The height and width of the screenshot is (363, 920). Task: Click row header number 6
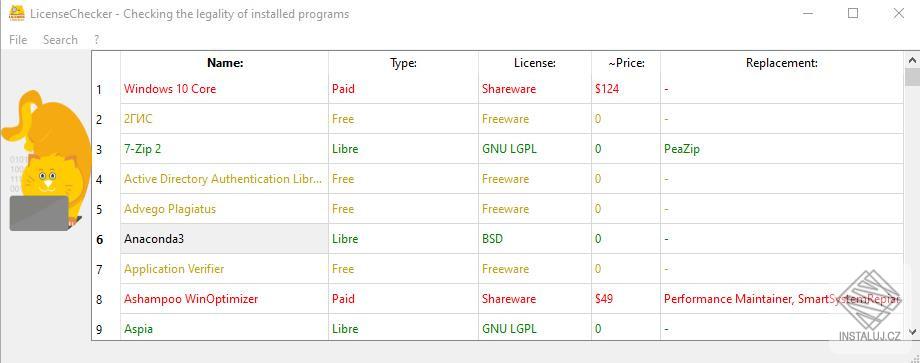pyautogui.click(x=106, y=239)
